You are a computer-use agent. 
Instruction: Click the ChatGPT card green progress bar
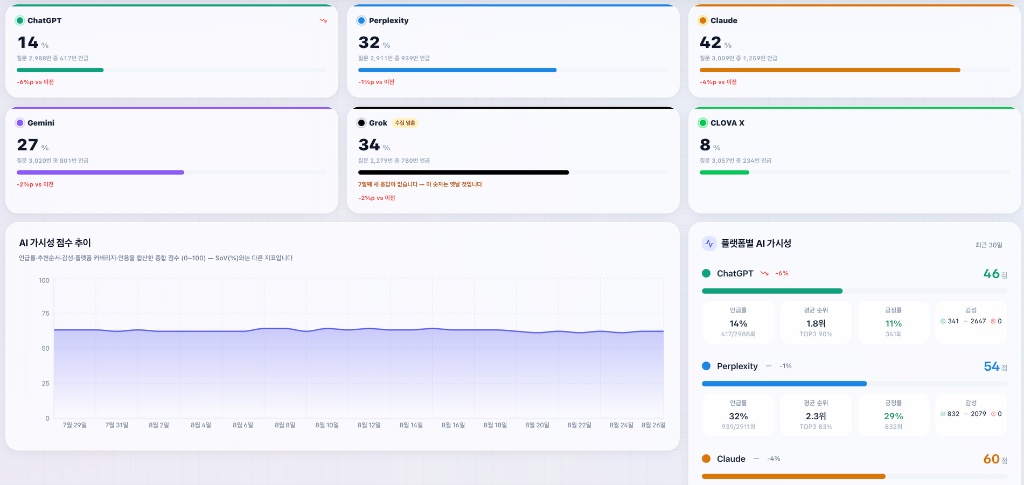60,70
